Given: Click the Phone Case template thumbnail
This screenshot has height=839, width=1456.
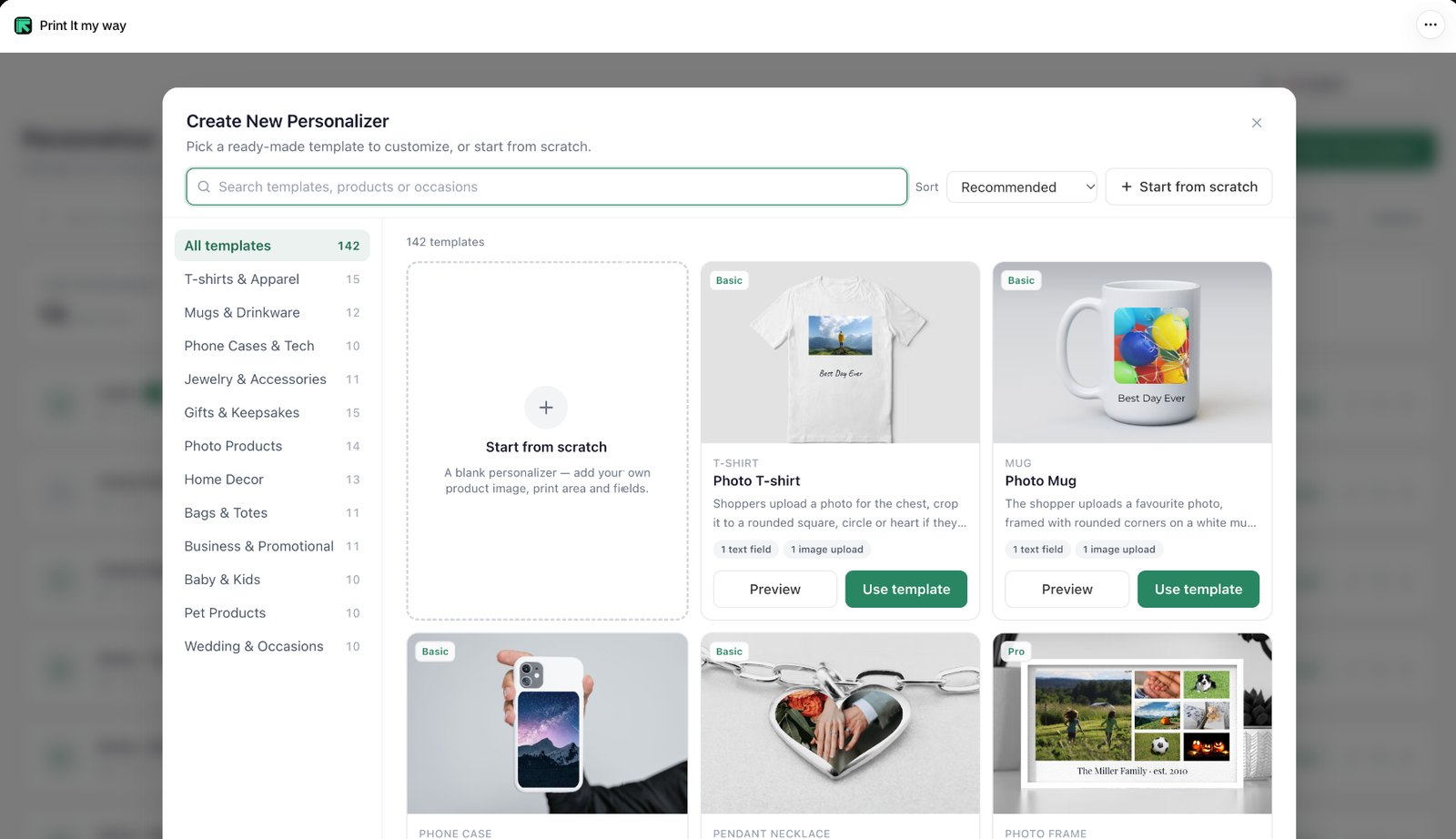Looking at the screenshot, I should 548,723.
